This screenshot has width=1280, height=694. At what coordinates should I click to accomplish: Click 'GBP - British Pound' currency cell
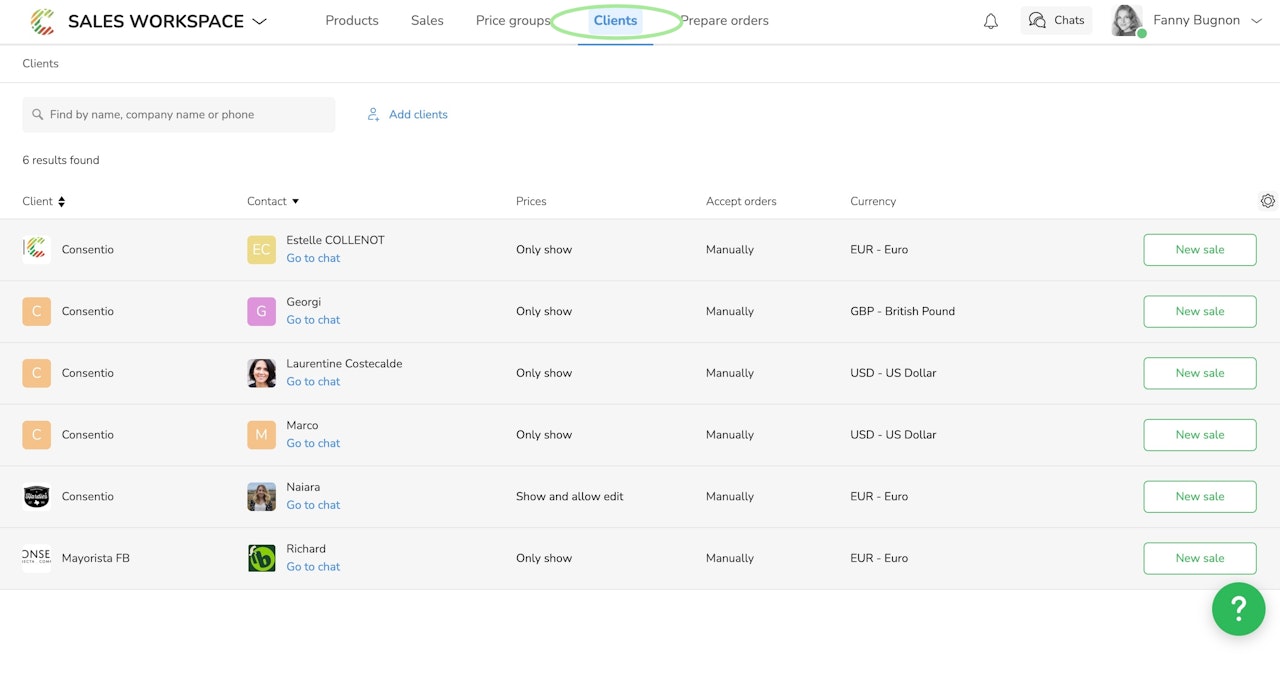902,311
